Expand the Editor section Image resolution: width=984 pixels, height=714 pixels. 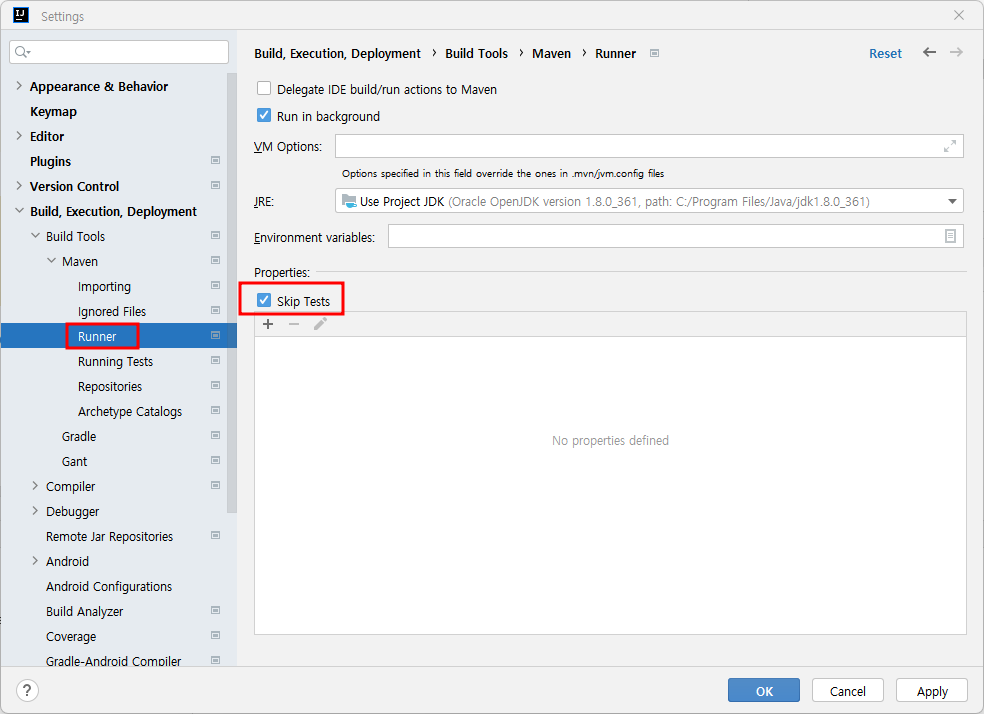click(19, 136)
